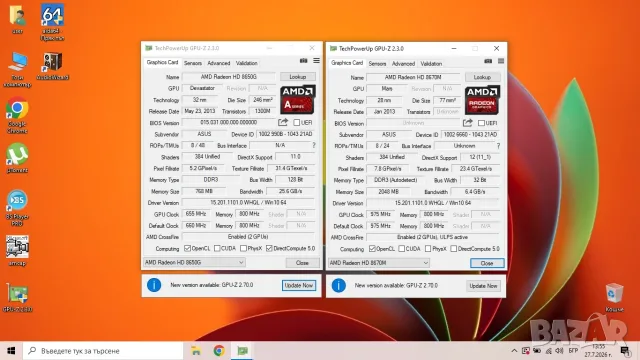Click Update Now in right notification
Screen dimensions: 640x360
(483, 286)
